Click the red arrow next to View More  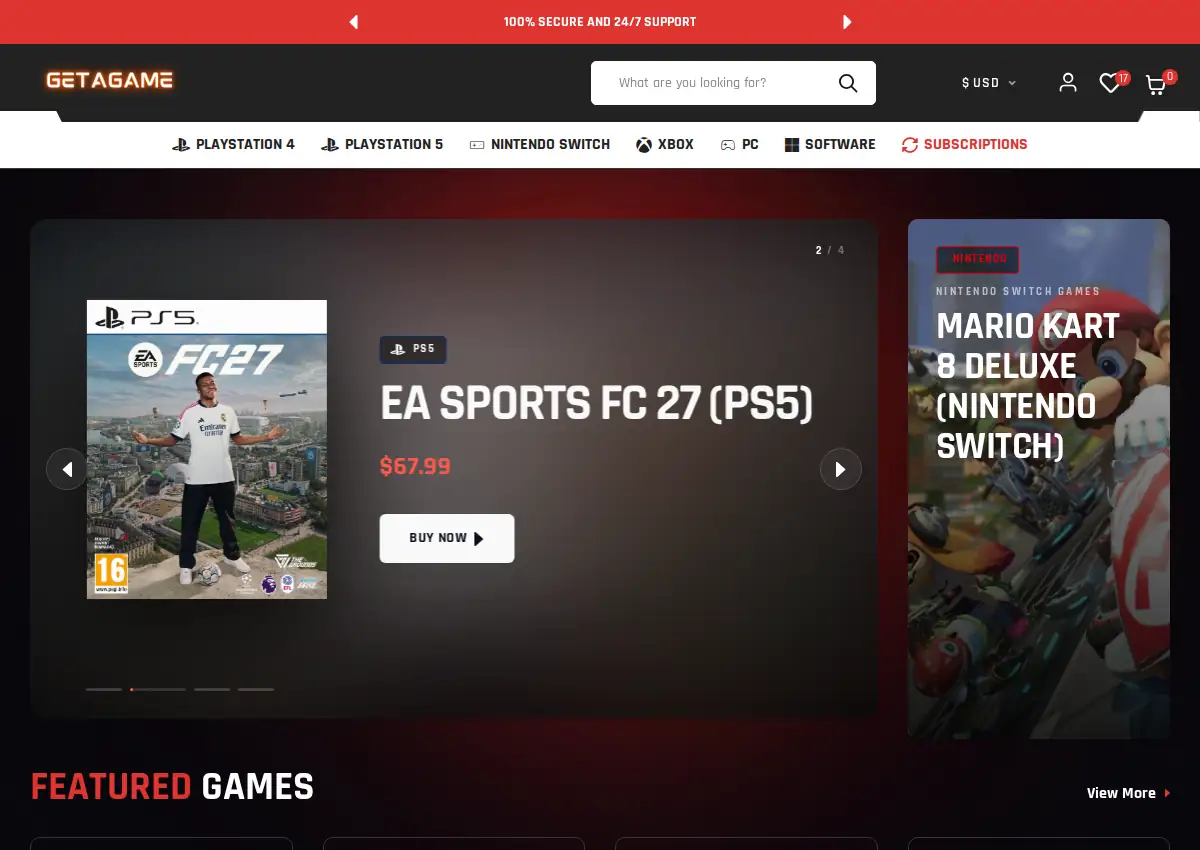point(1167,794)
